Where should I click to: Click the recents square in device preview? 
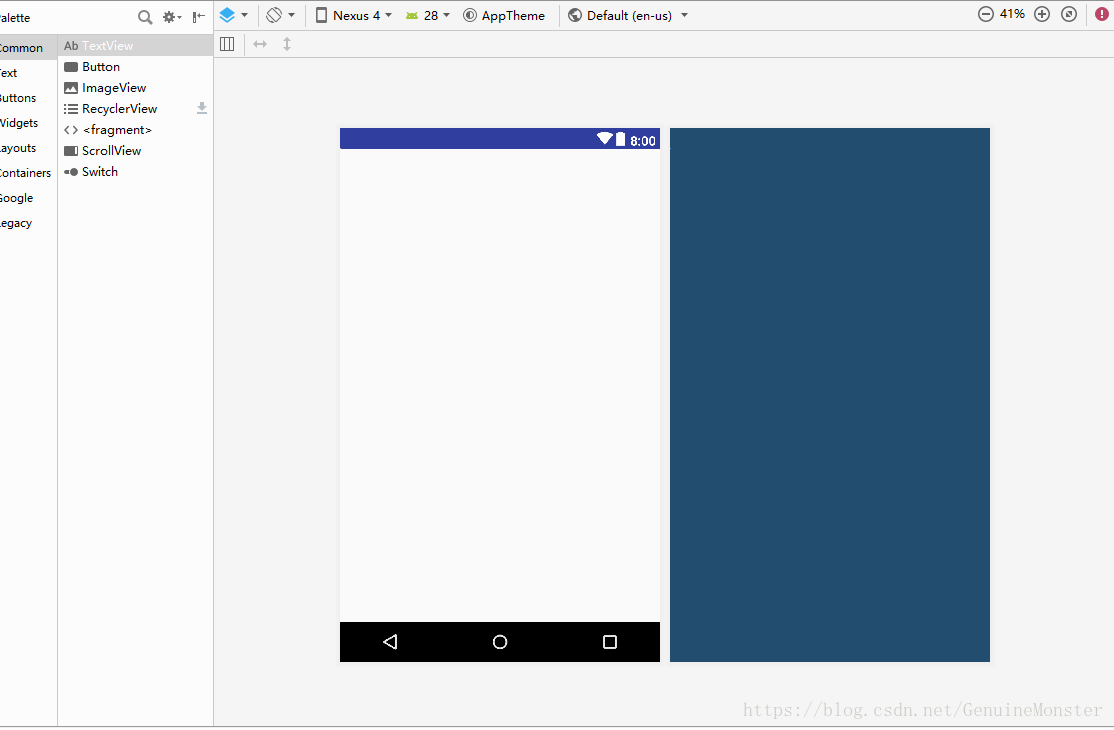tap(610, 642)
